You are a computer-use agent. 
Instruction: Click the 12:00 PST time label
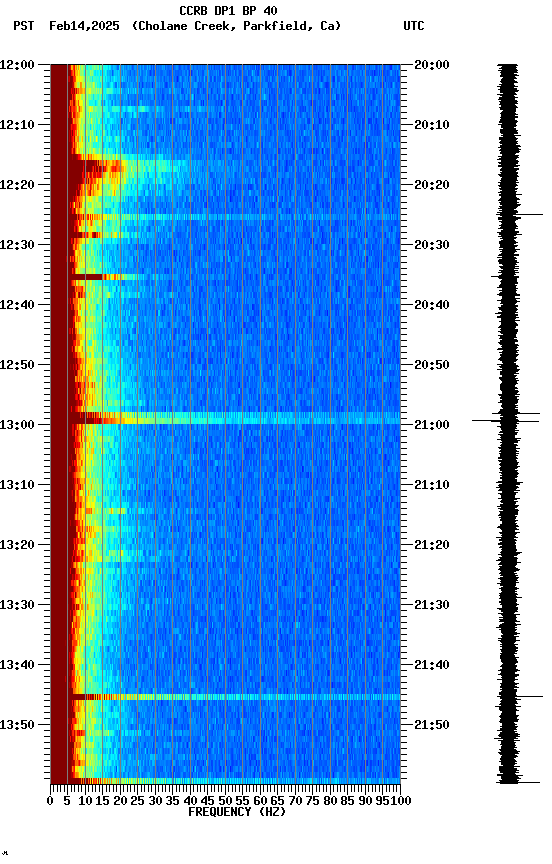point(17,65)
